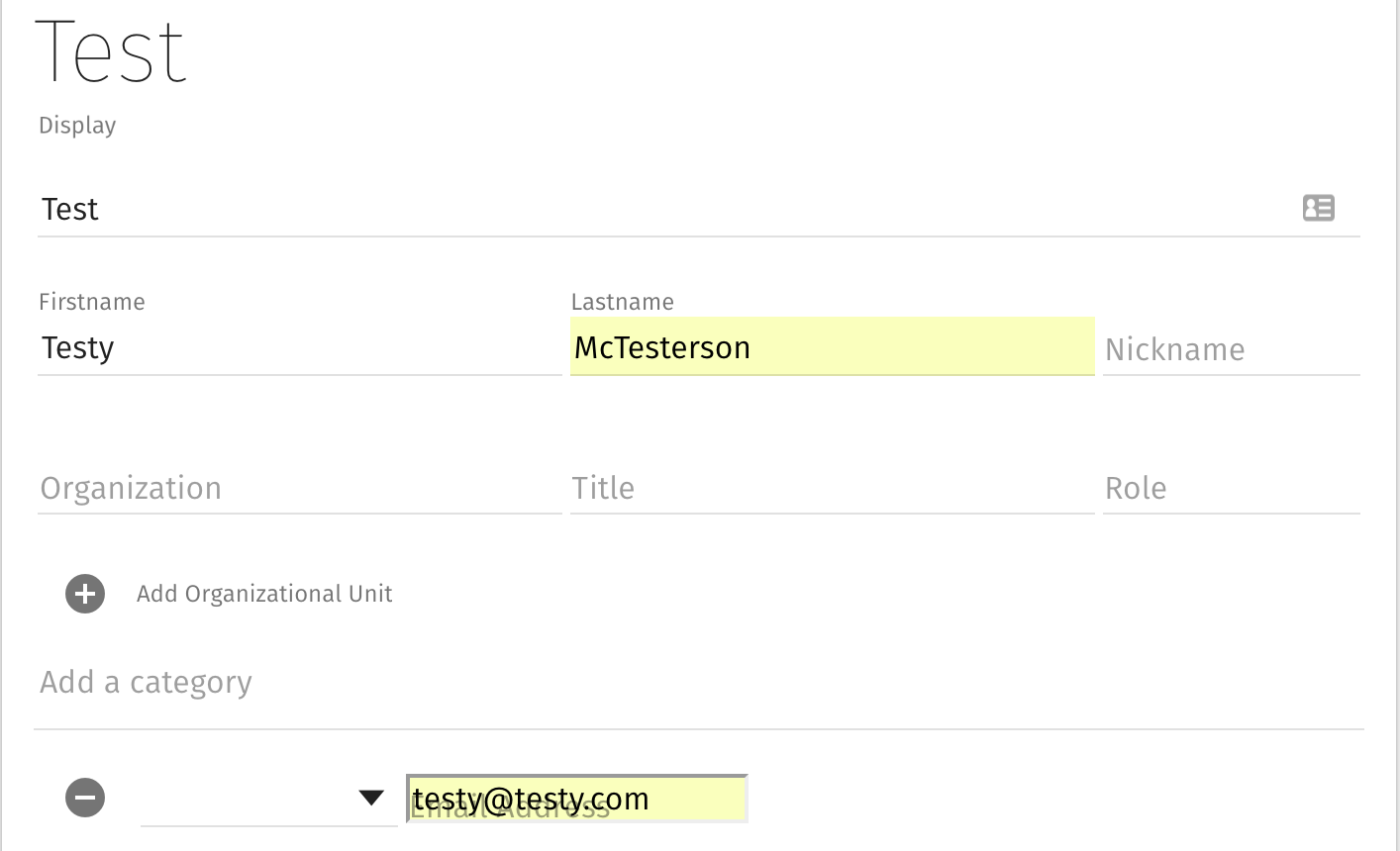Click the blank email type select box
The height and width of the screenshot is (851, 1400).
(x=248, y=800)
